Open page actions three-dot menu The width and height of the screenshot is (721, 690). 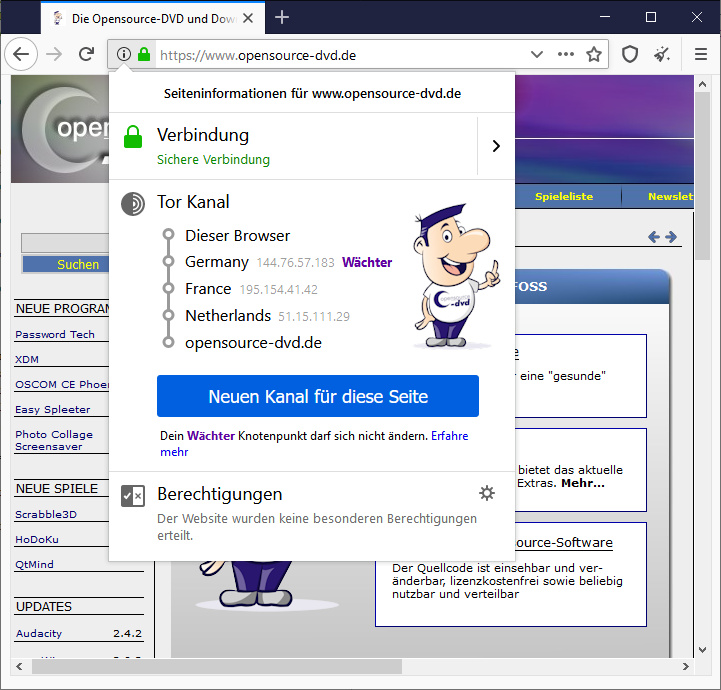click(566, 54)
